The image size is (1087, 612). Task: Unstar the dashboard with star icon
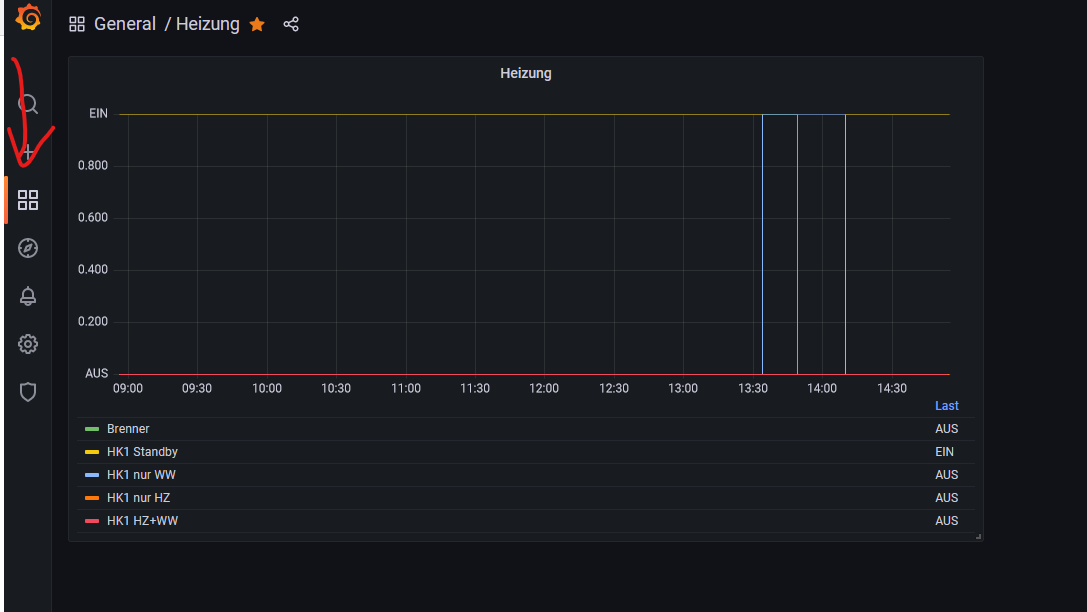click(257, 24)
